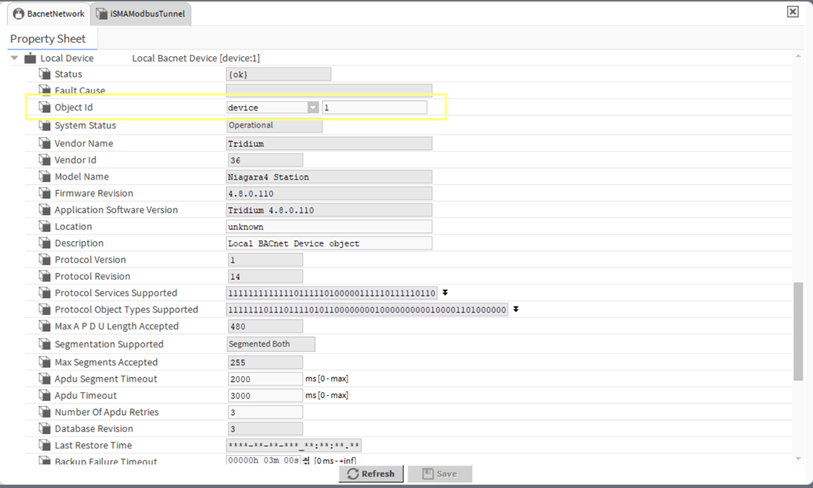Expand Protocol Services Supported bit list
The image size is (813, 488).
point(445,293)
